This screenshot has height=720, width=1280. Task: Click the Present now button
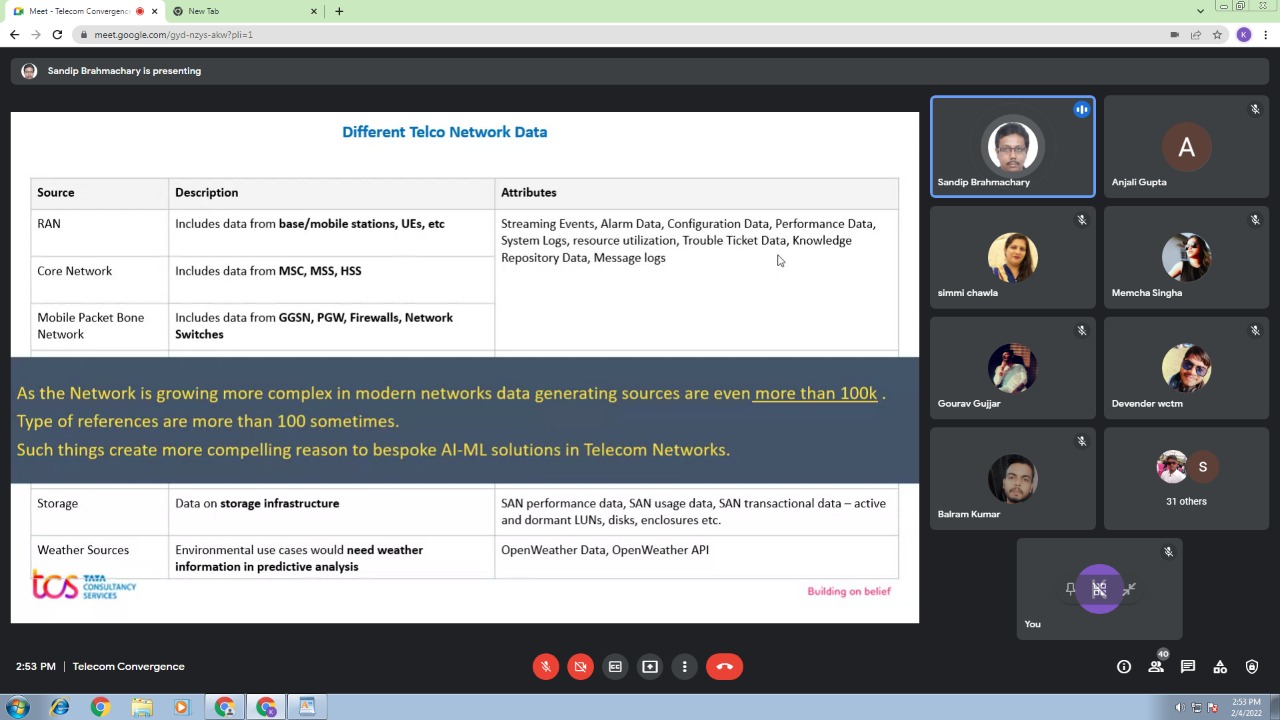click(x=650, y=667)
